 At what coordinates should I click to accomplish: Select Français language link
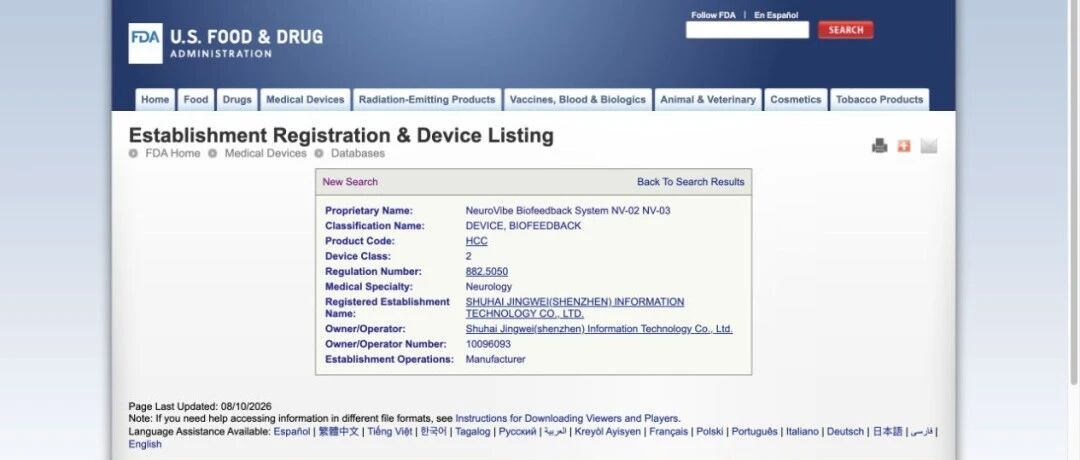click(x=668, y=432)
